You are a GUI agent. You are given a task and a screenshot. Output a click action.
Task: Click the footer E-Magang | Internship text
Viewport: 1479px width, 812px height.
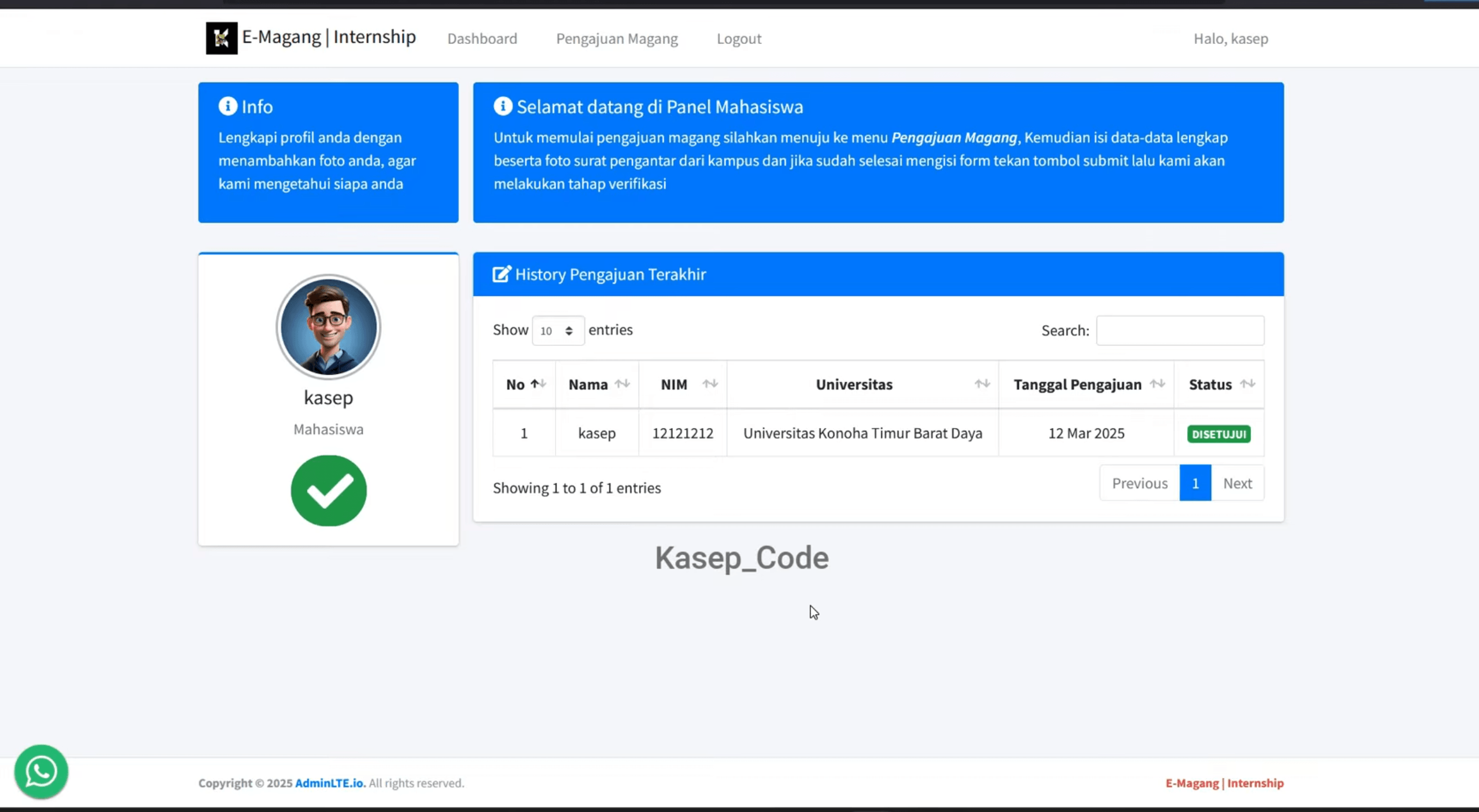click(1224, 783)
